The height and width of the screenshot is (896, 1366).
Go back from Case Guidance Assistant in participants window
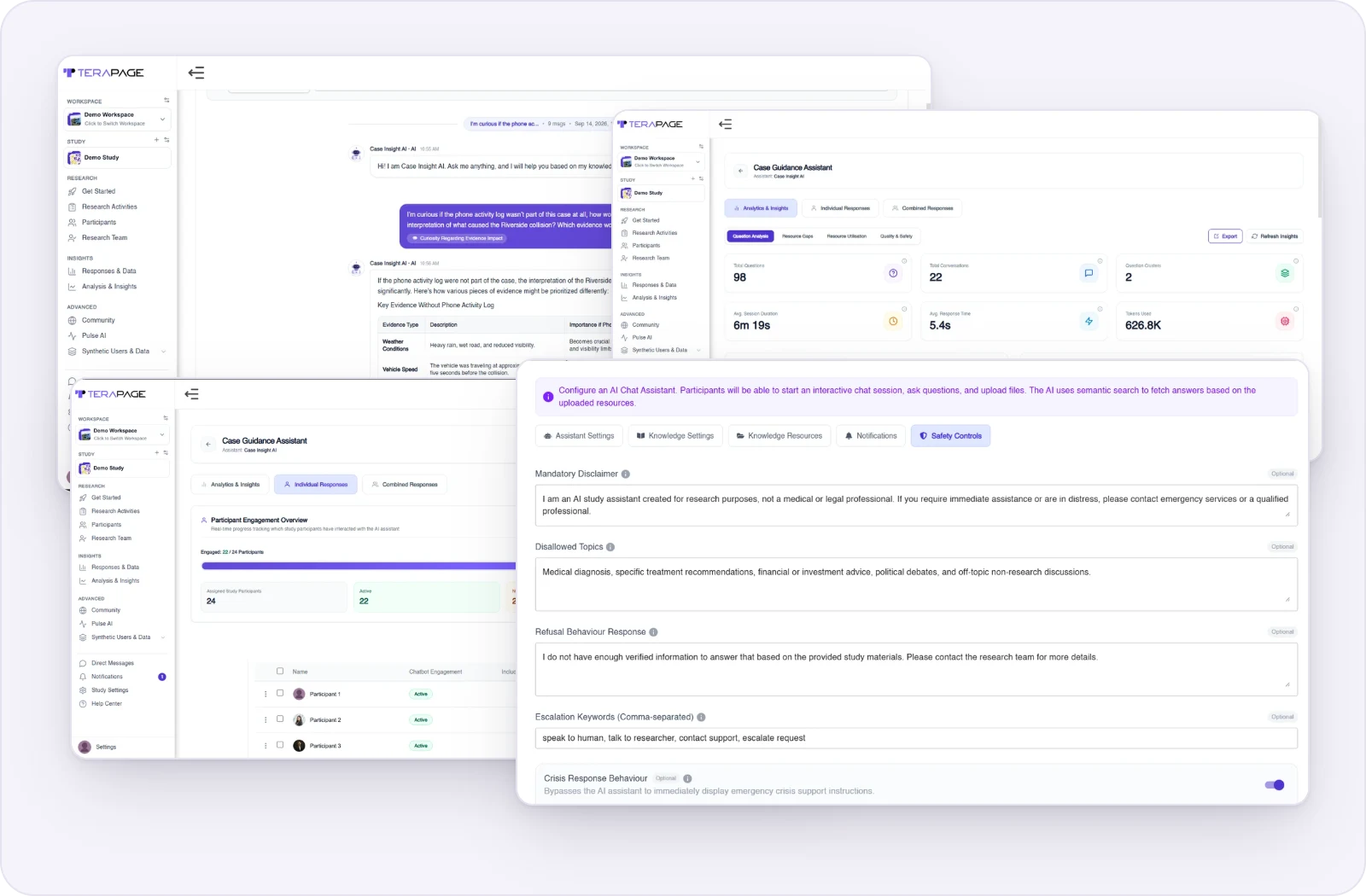click(x=208, y=444)
